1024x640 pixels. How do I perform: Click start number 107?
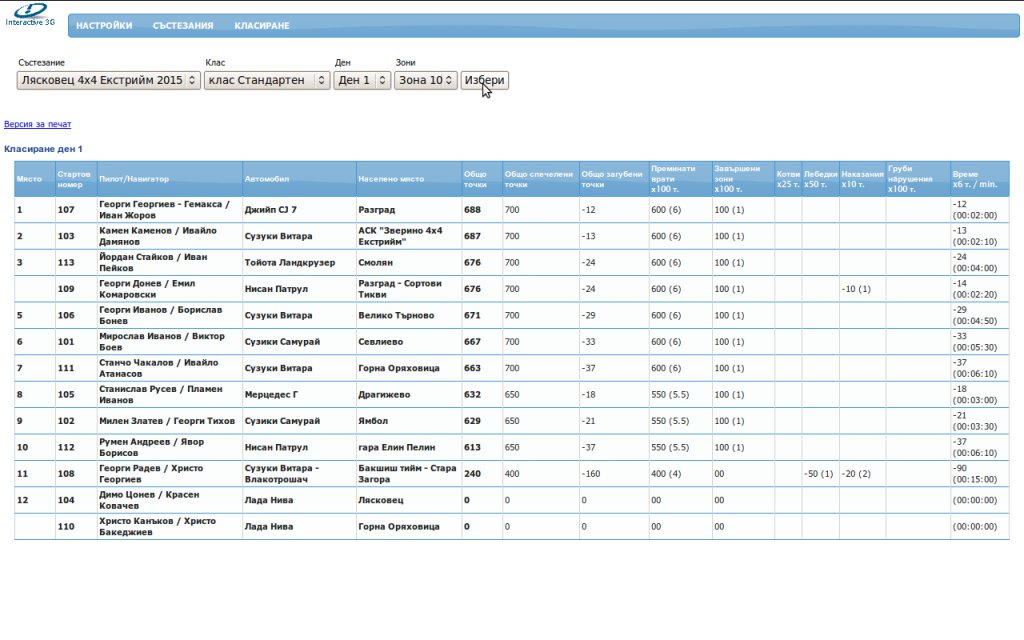(x=66, y=210)
